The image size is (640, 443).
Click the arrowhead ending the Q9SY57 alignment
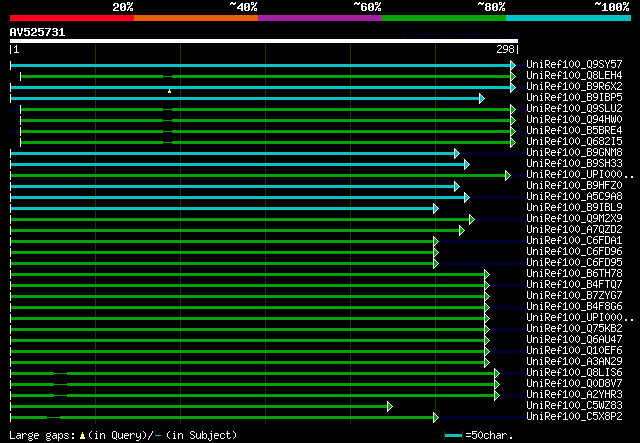pyautogui.click(x=513, y=65)
